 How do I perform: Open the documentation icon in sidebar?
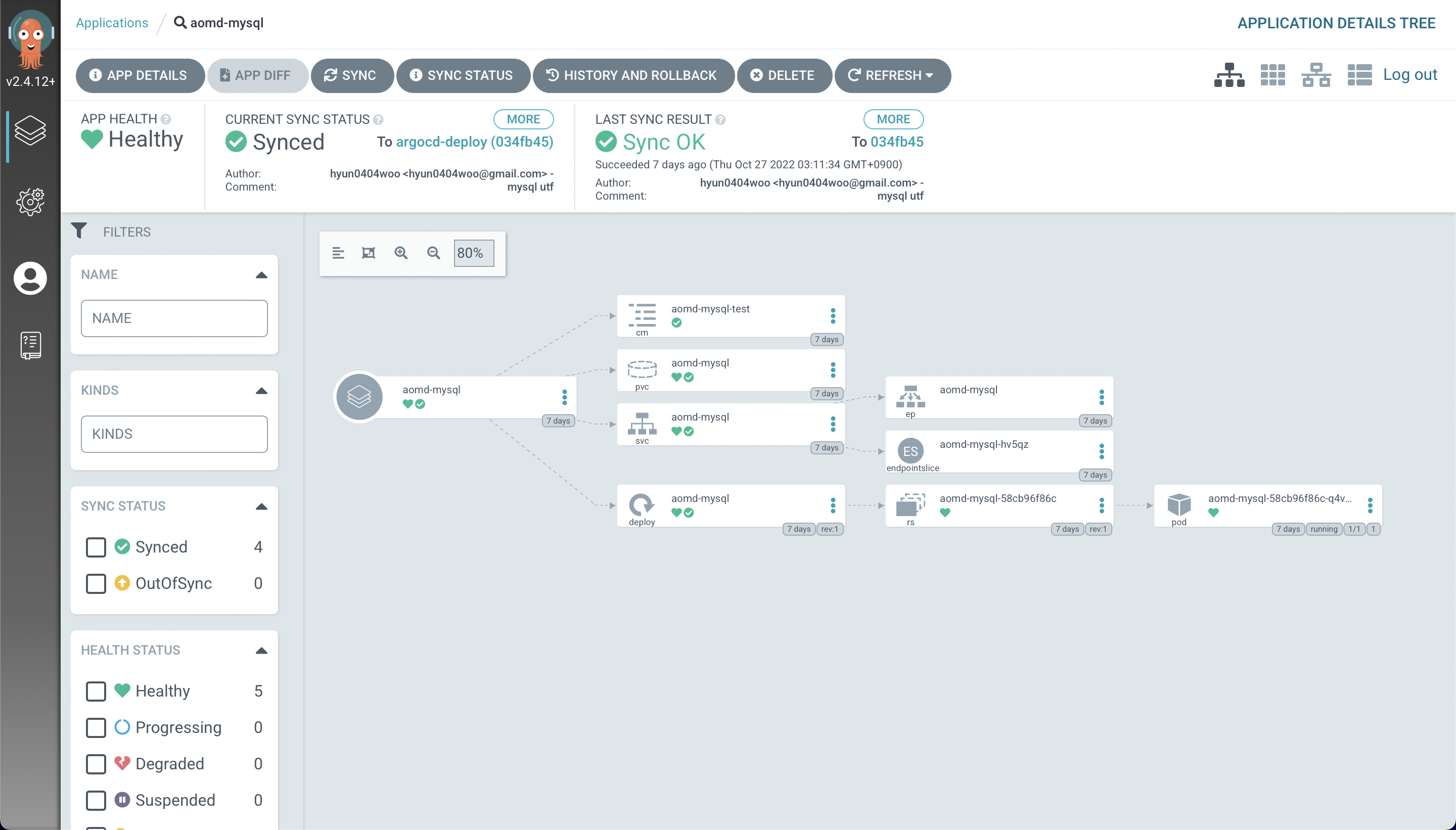[30, 345]
